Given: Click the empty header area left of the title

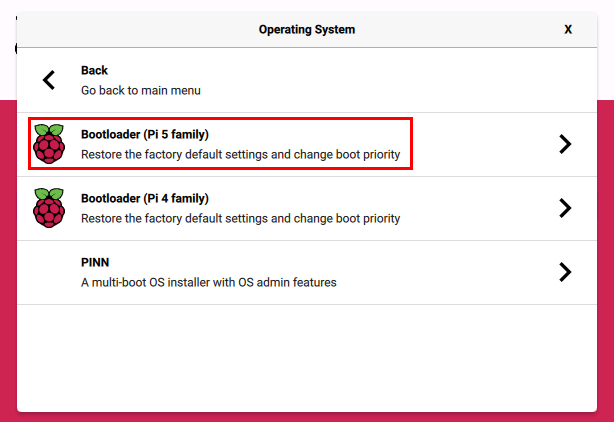Looking at the screenshot, I should [130, 29].
